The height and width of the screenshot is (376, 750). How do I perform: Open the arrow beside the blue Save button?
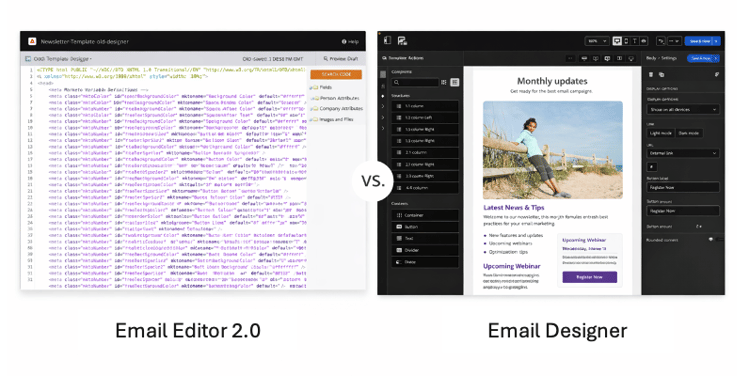coord(717,41)
